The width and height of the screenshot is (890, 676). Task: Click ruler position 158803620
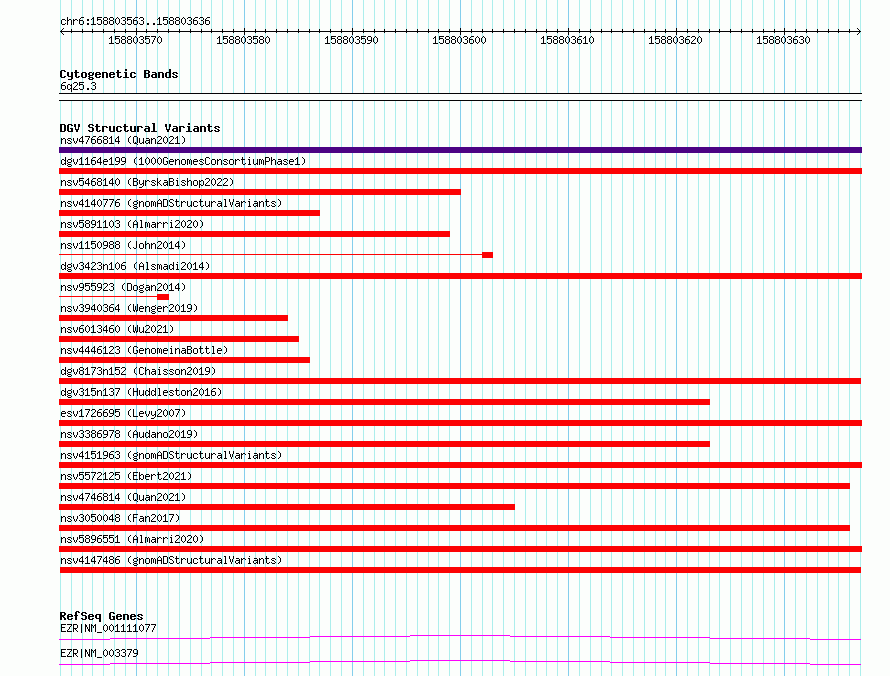(x=675, y=40)
